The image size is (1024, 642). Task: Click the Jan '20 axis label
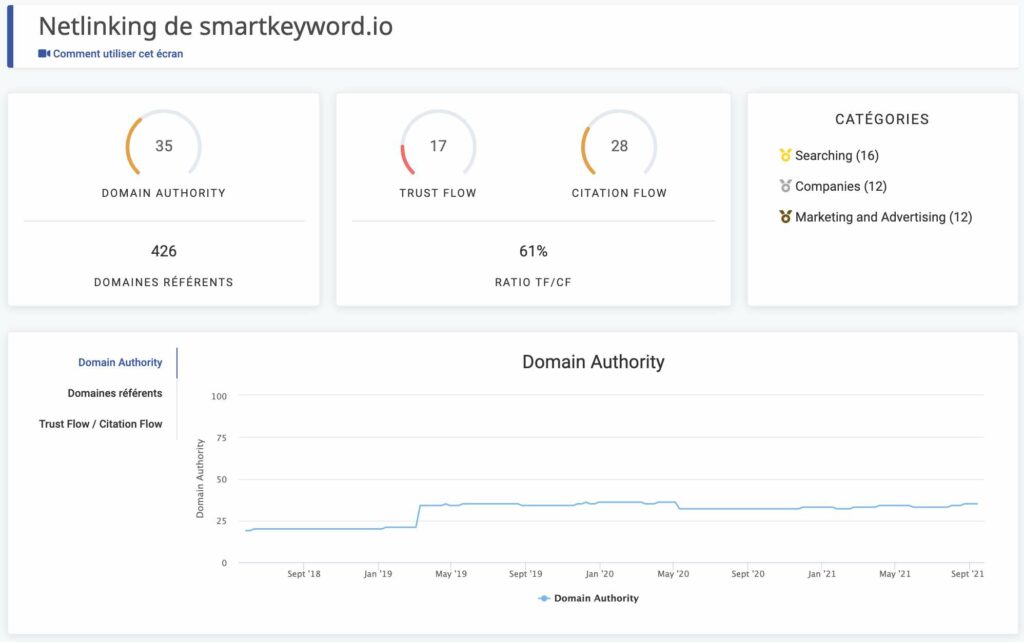pos(599,574)
